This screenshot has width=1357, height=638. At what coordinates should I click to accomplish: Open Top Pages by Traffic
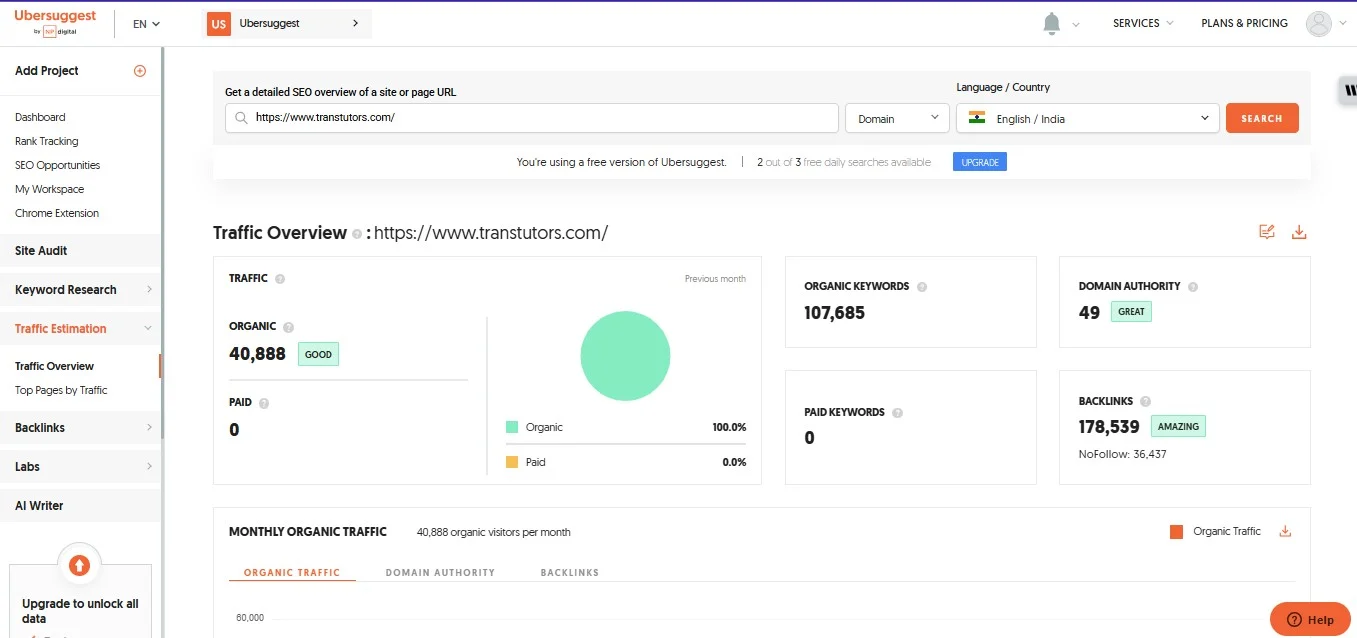click(61, 390)
